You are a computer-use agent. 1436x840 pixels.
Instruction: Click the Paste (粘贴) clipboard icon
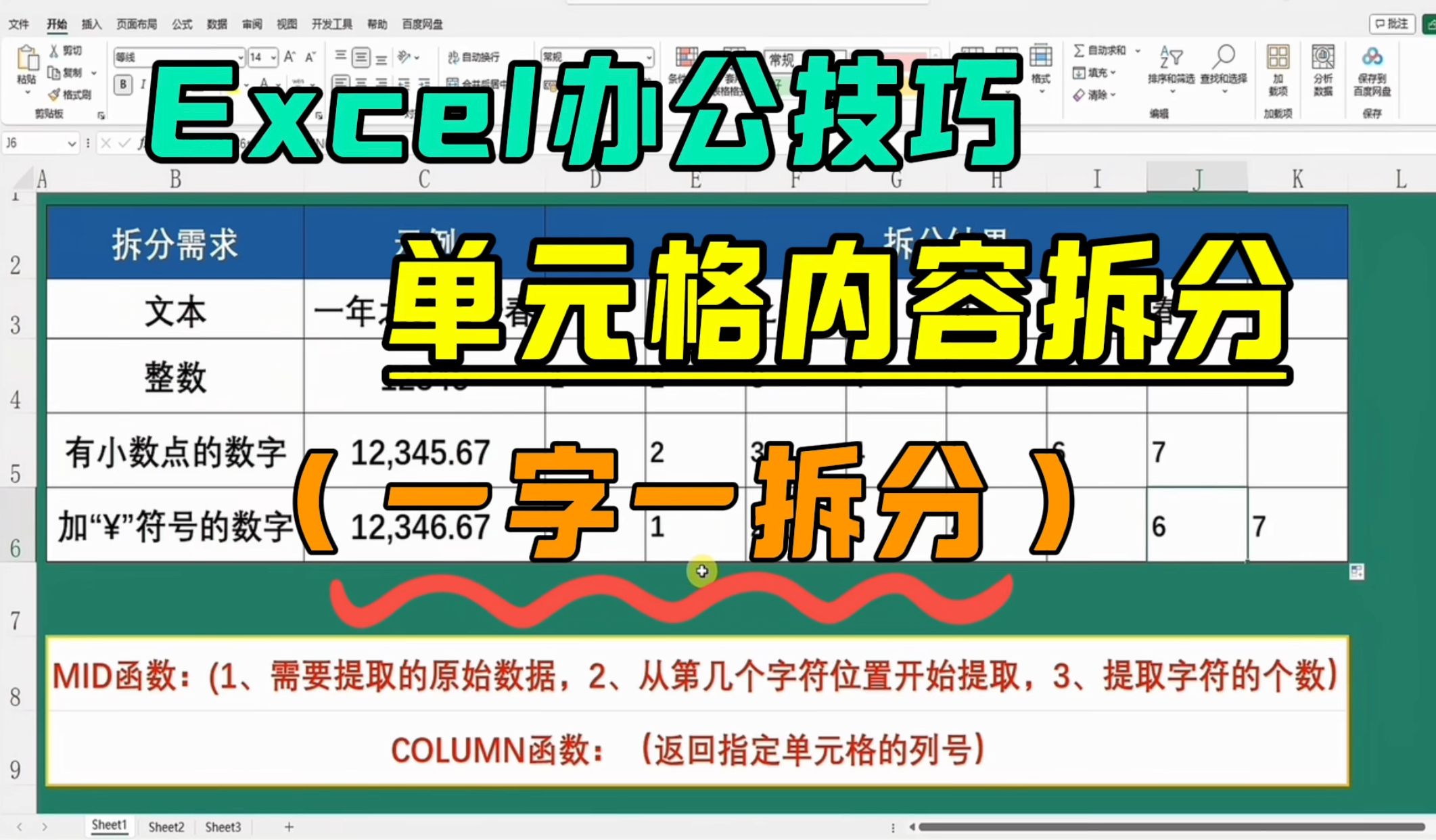pyautogui.click(x=27, y=58)
